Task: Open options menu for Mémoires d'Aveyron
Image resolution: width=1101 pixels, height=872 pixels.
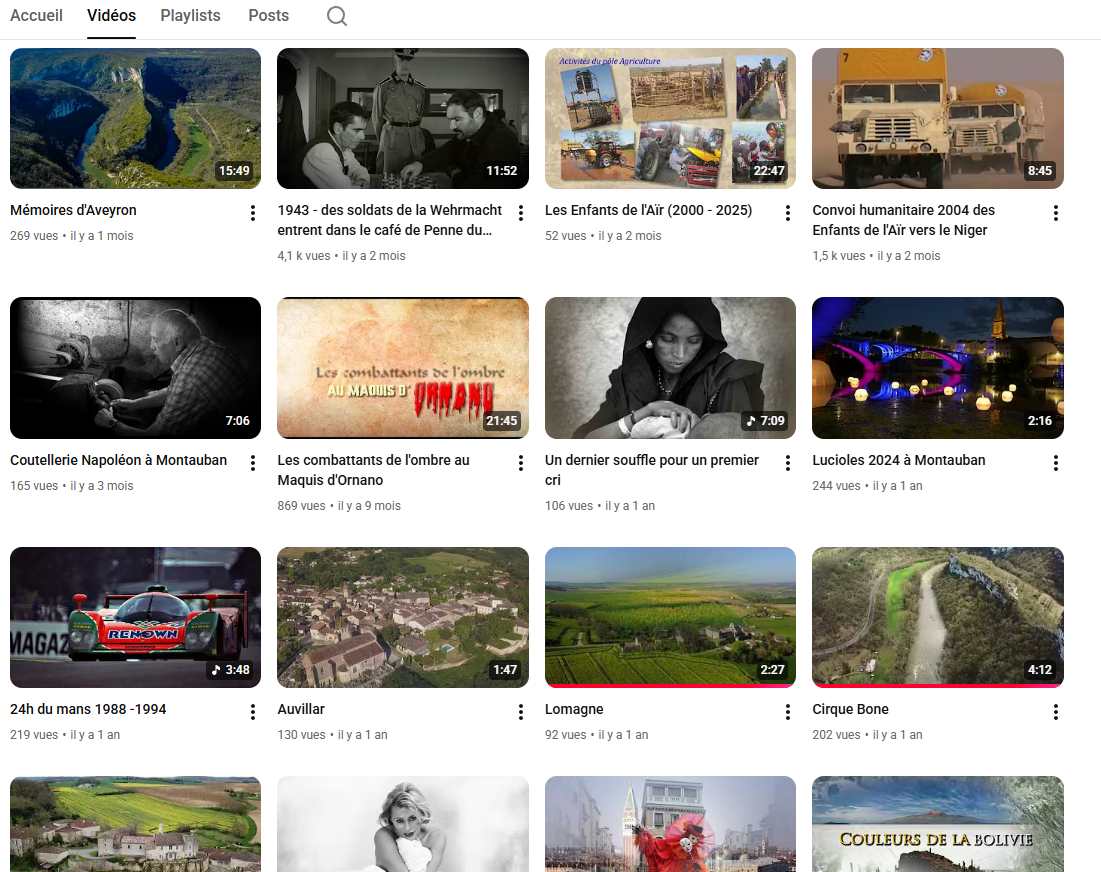Action: (253, 213)
